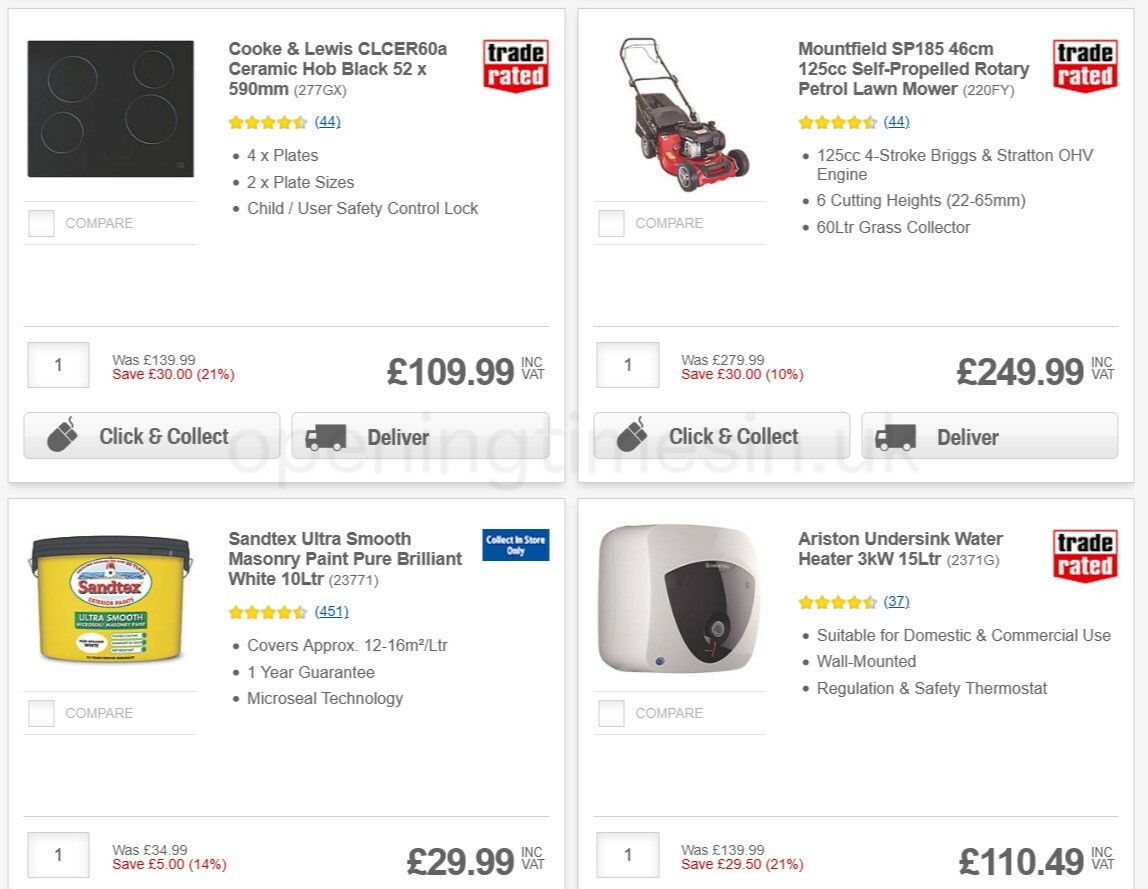
Task: Open the (44) reviews link for the Mountfield mower
Action: [896, 121]
